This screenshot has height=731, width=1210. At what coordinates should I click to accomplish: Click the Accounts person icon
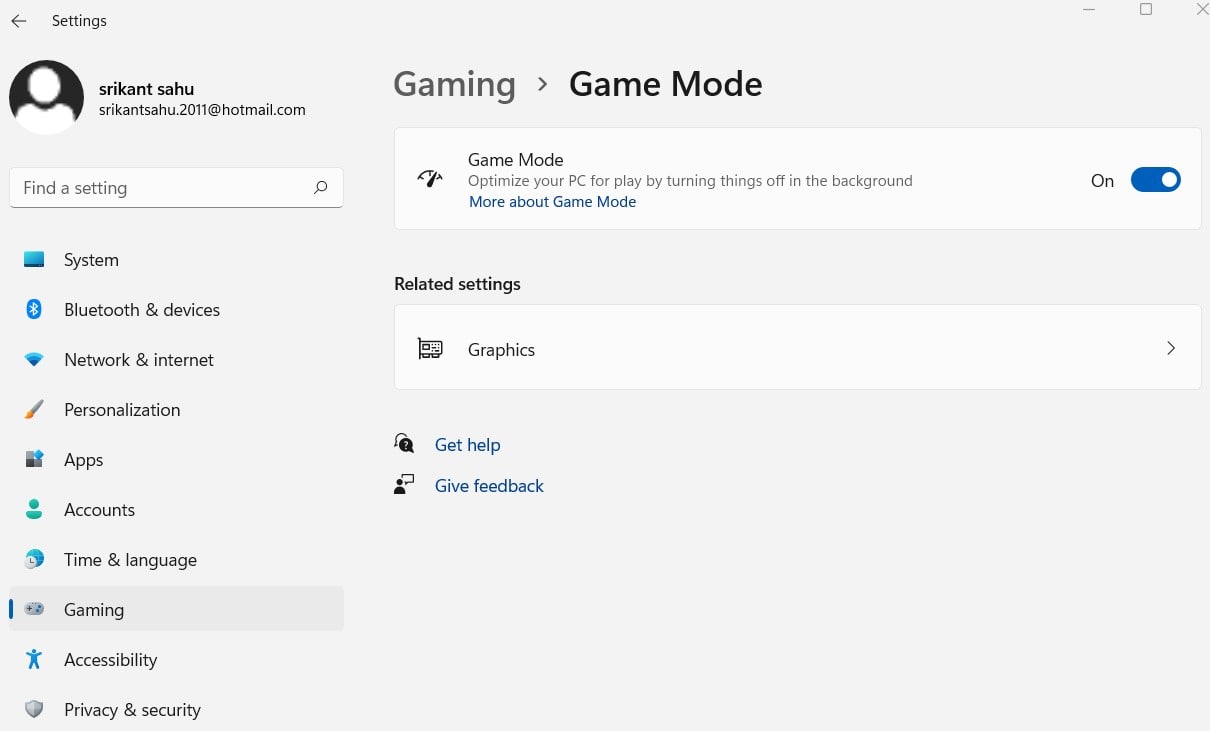[34, 510]
